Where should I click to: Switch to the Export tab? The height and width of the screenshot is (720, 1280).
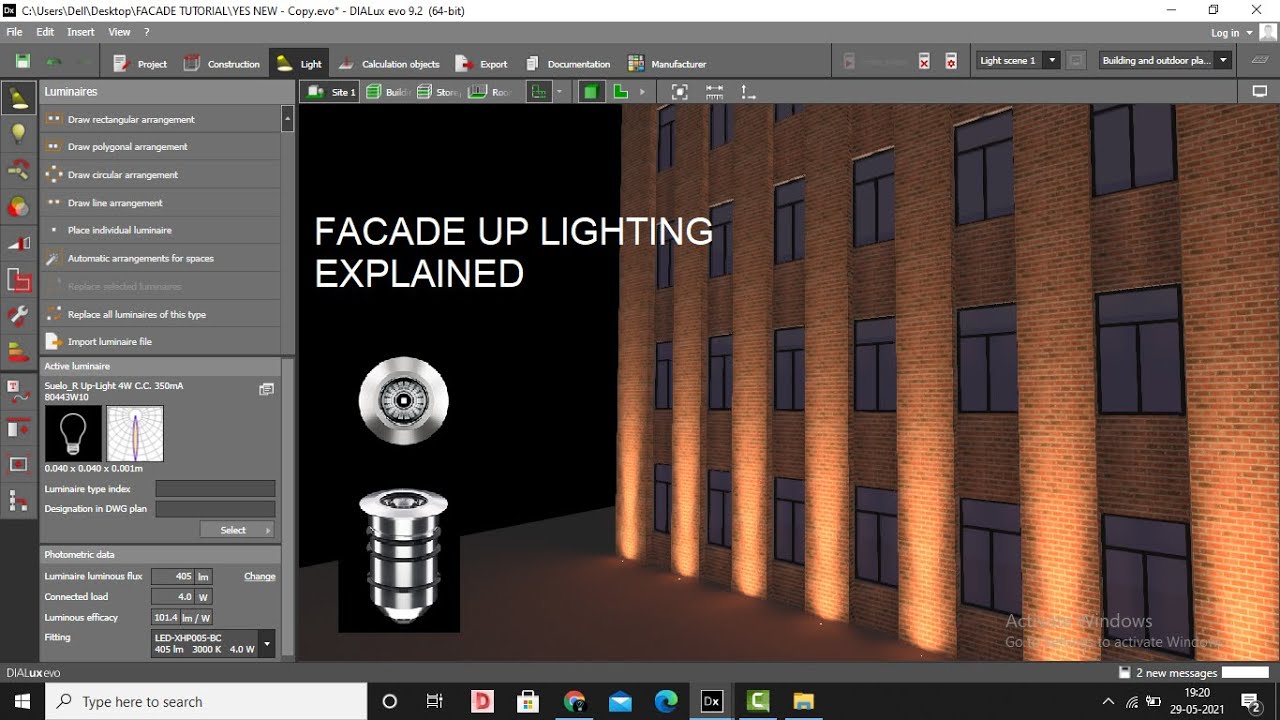point(481,63)
